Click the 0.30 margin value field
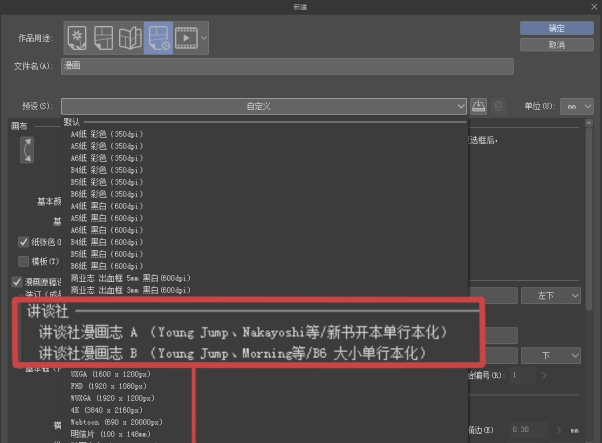The width and height of the screenshot is (602, 443). tap(528, 430)
